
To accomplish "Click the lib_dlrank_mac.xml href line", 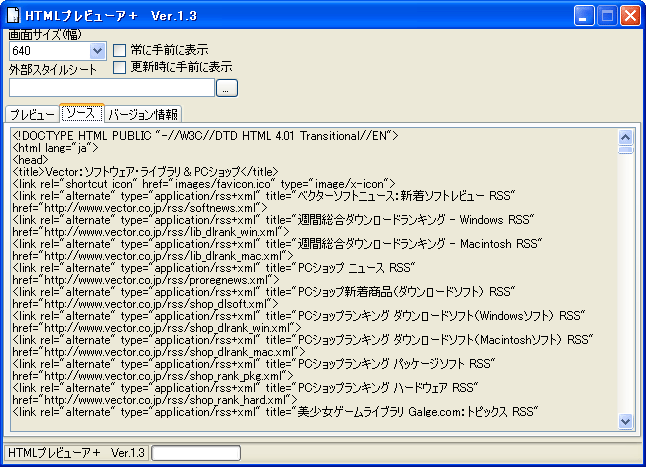I will tap(152, 256).
